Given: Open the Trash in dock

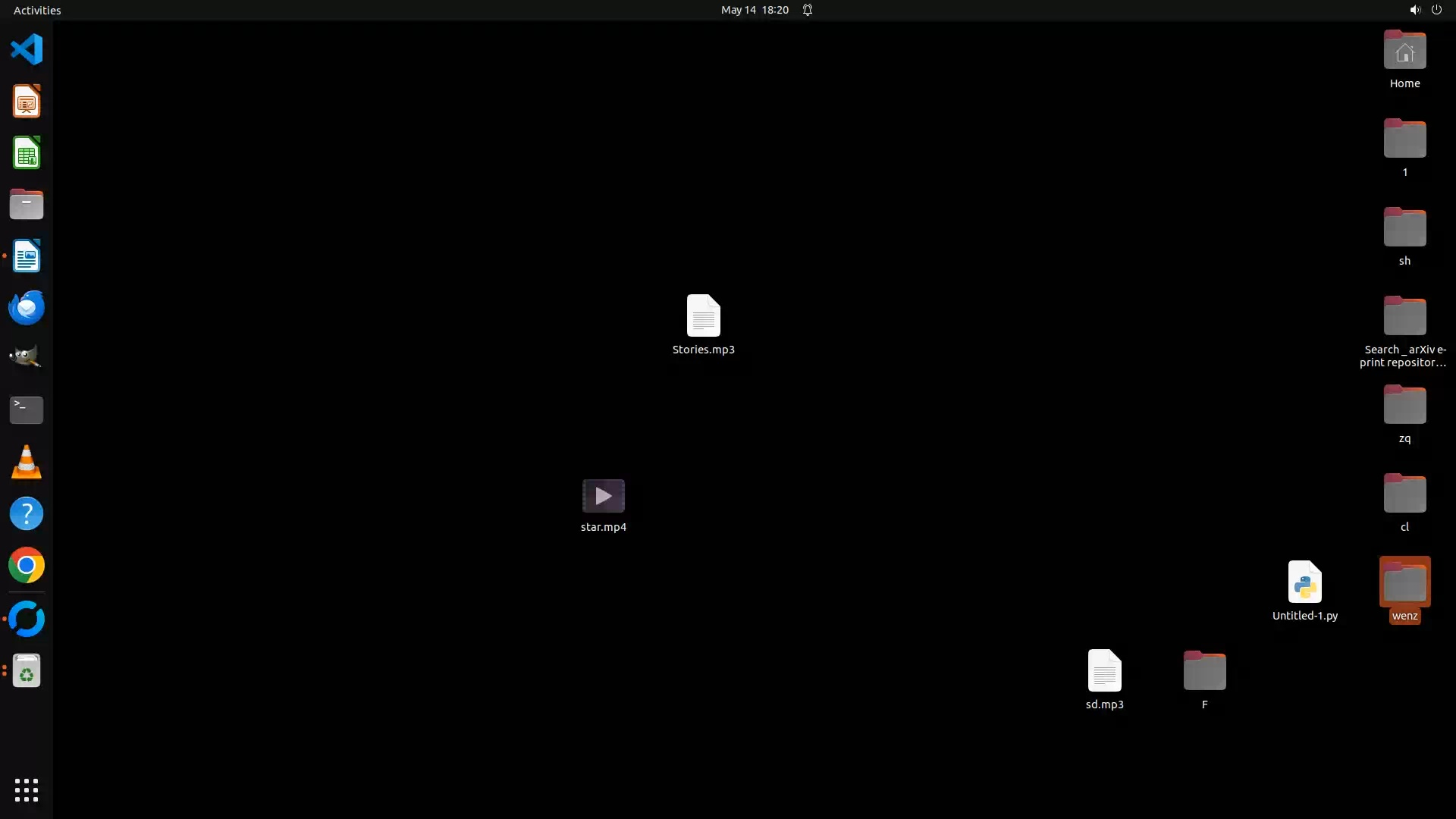Looking at the screenshot, I should [27, 671].
